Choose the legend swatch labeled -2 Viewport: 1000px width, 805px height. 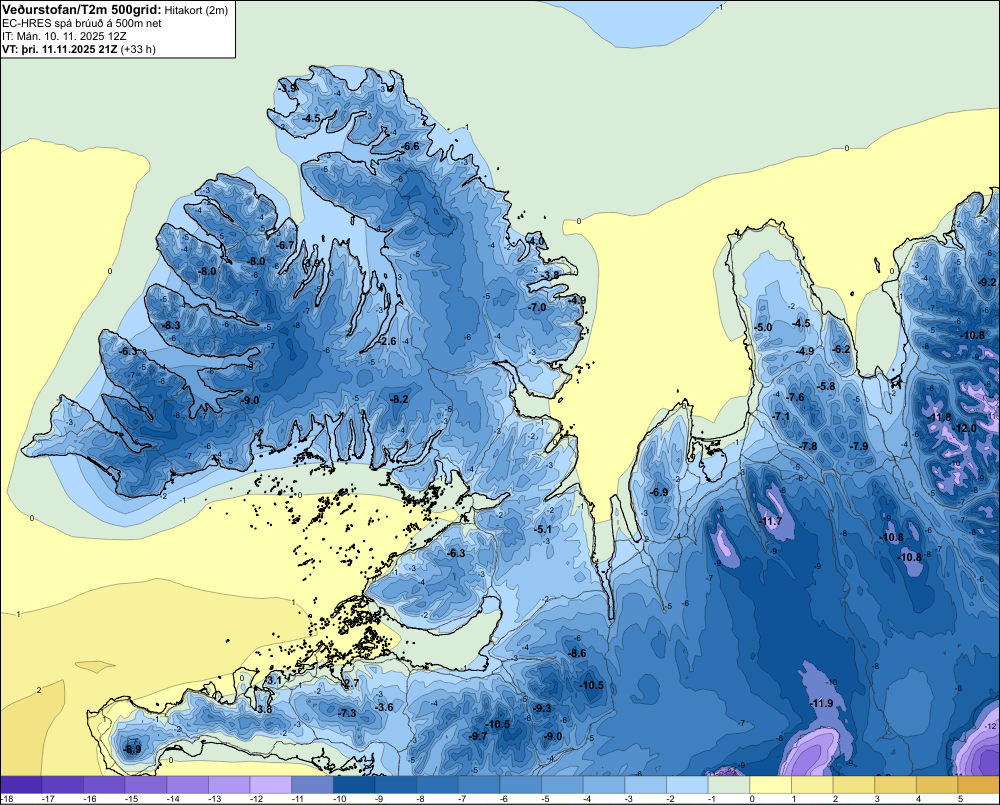tap(688, 785)
